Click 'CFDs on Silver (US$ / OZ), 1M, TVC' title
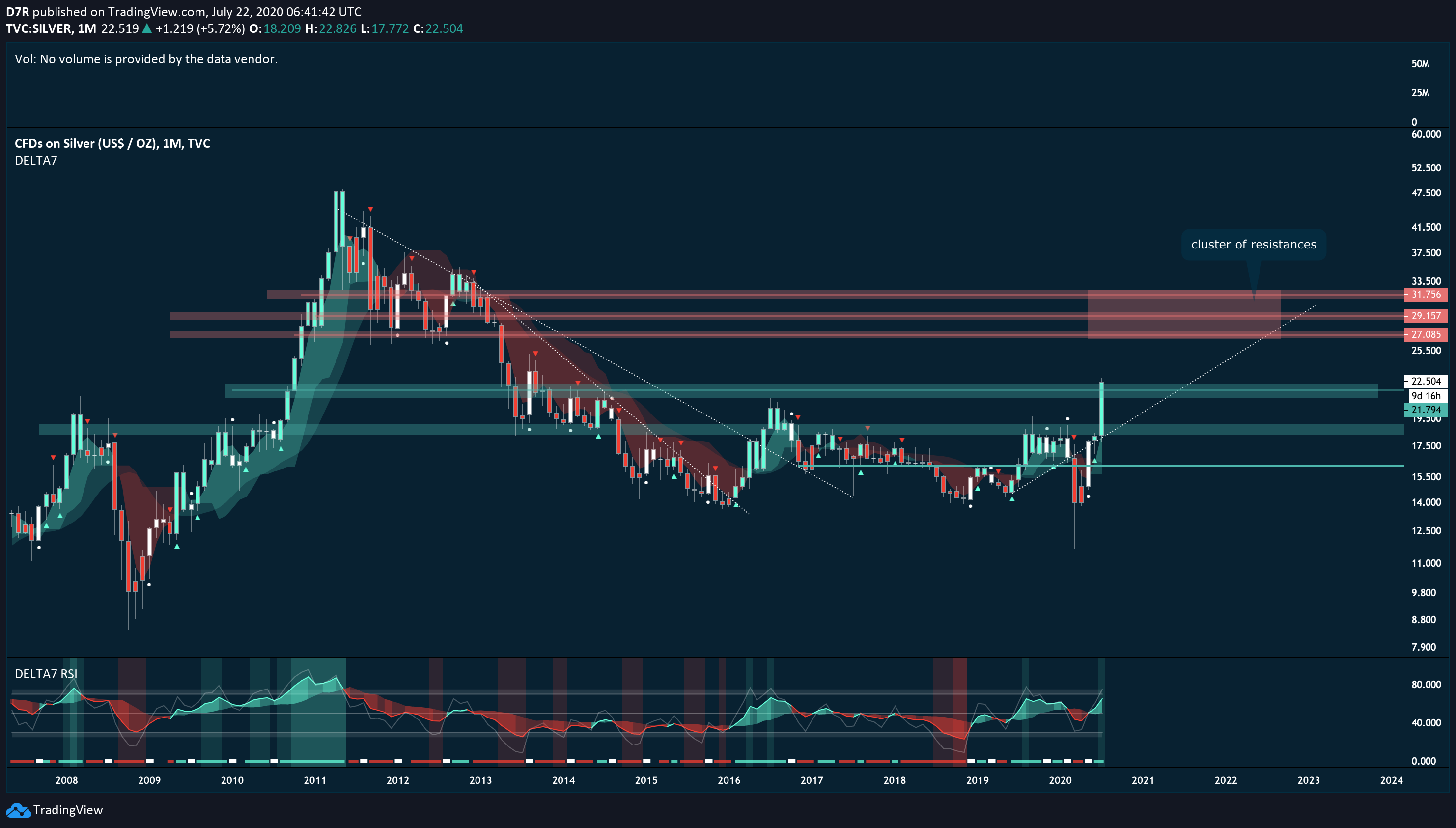 pos(112,143)
